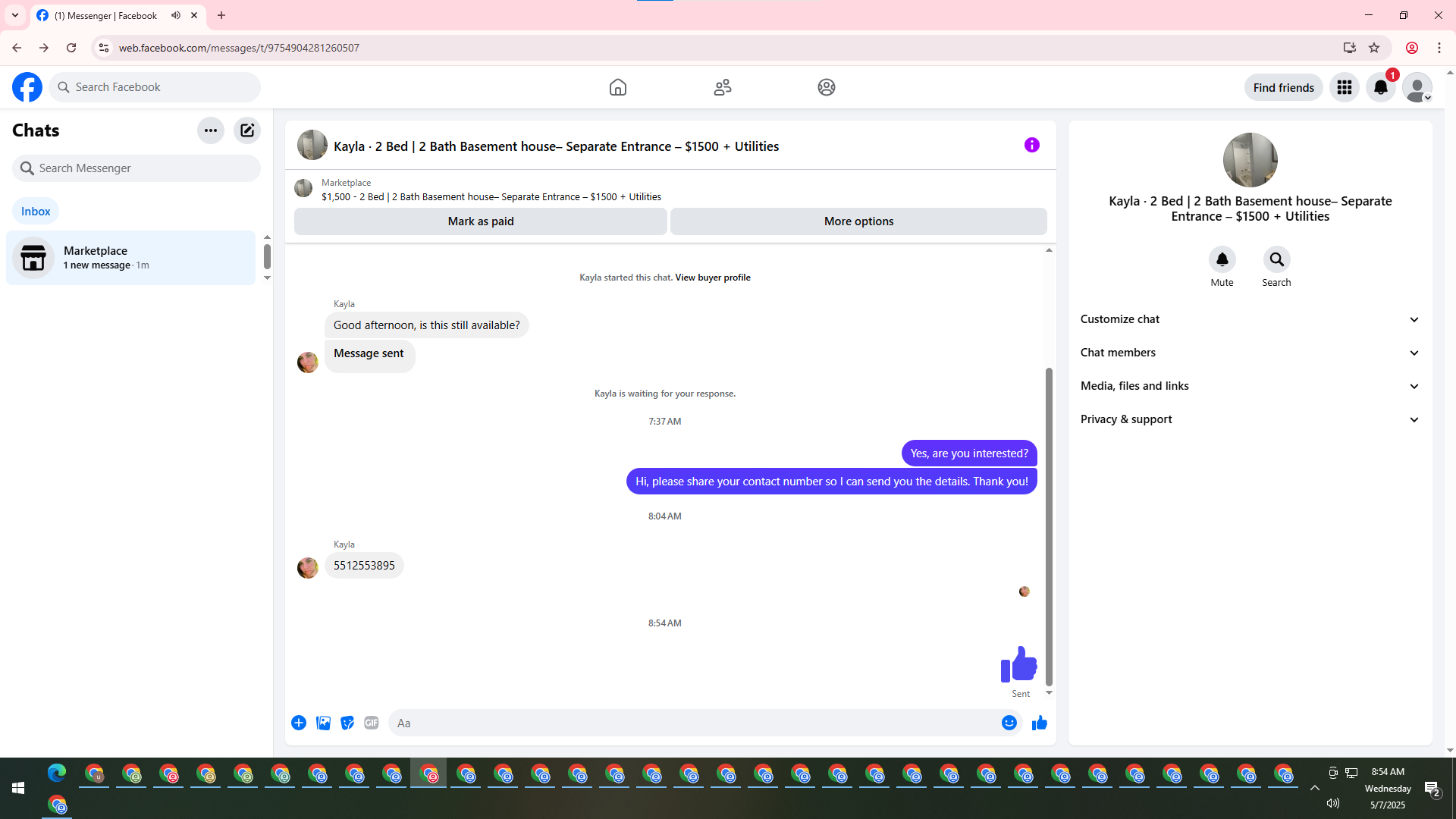The width and height of the screenshot is (1456, 819).
Task: Open the View buyer profile link
Action: pyautogui.click(x=712, y=278)
